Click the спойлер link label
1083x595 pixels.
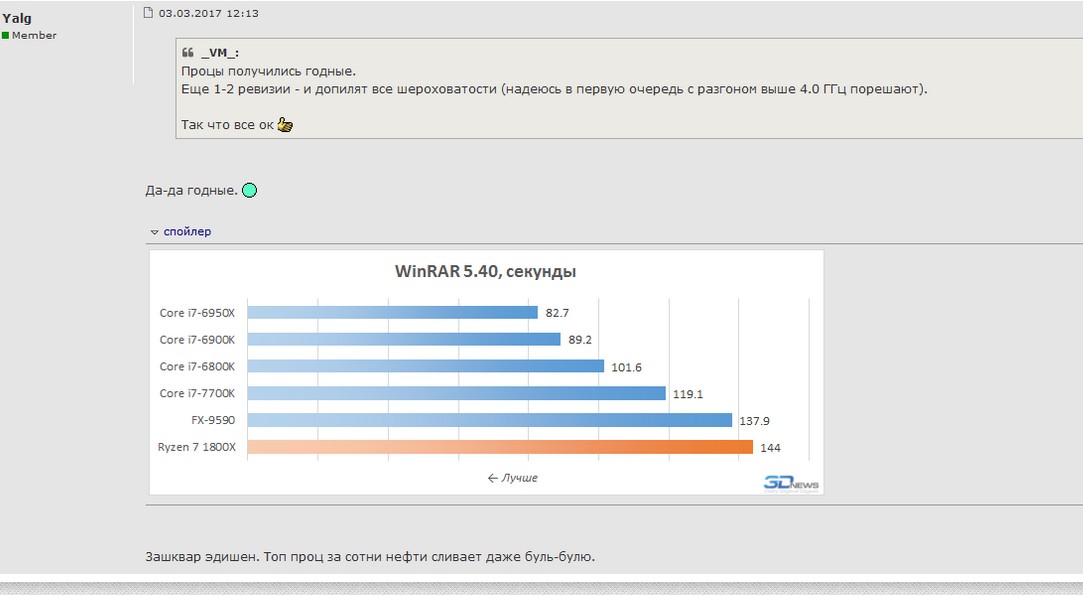coord(187,232)
